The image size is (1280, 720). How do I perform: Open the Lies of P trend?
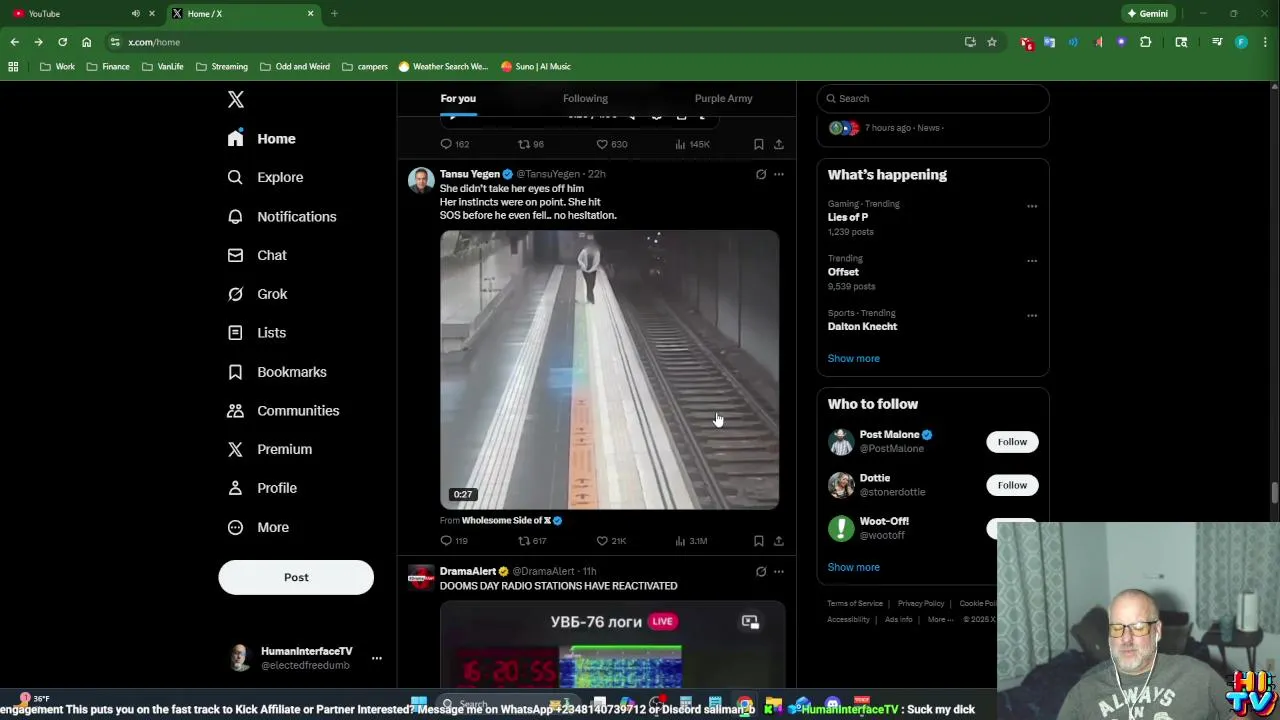pos(848,217)
